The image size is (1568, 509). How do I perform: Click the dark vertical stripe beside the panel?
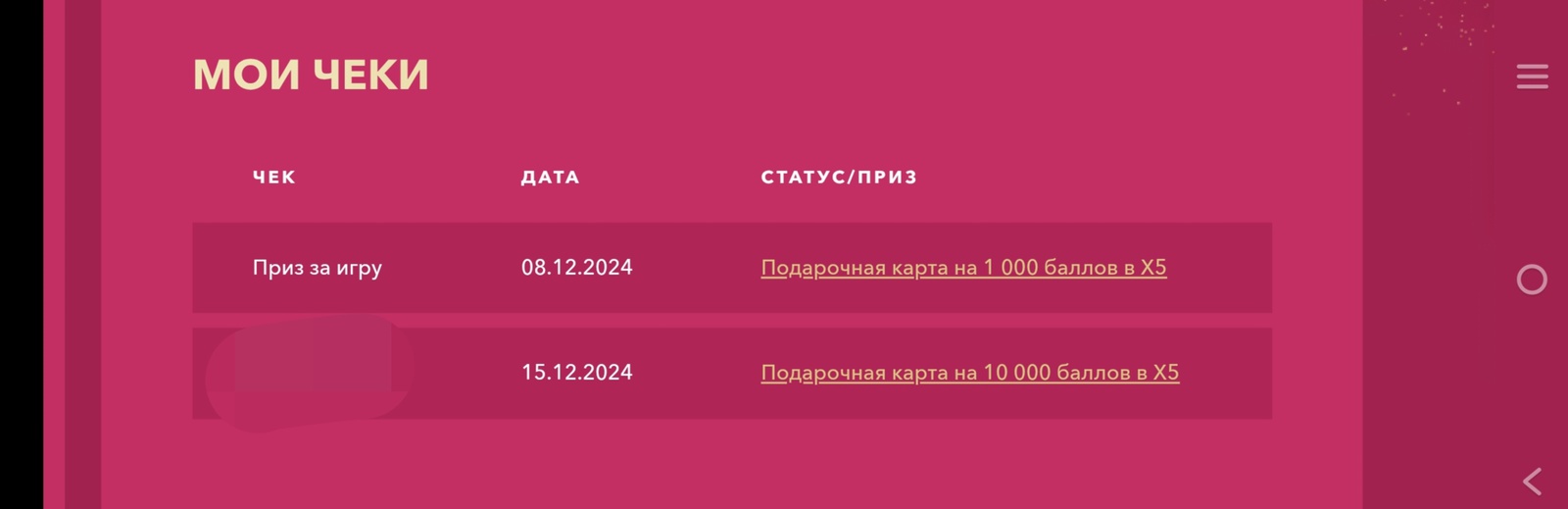coord(83,255)
